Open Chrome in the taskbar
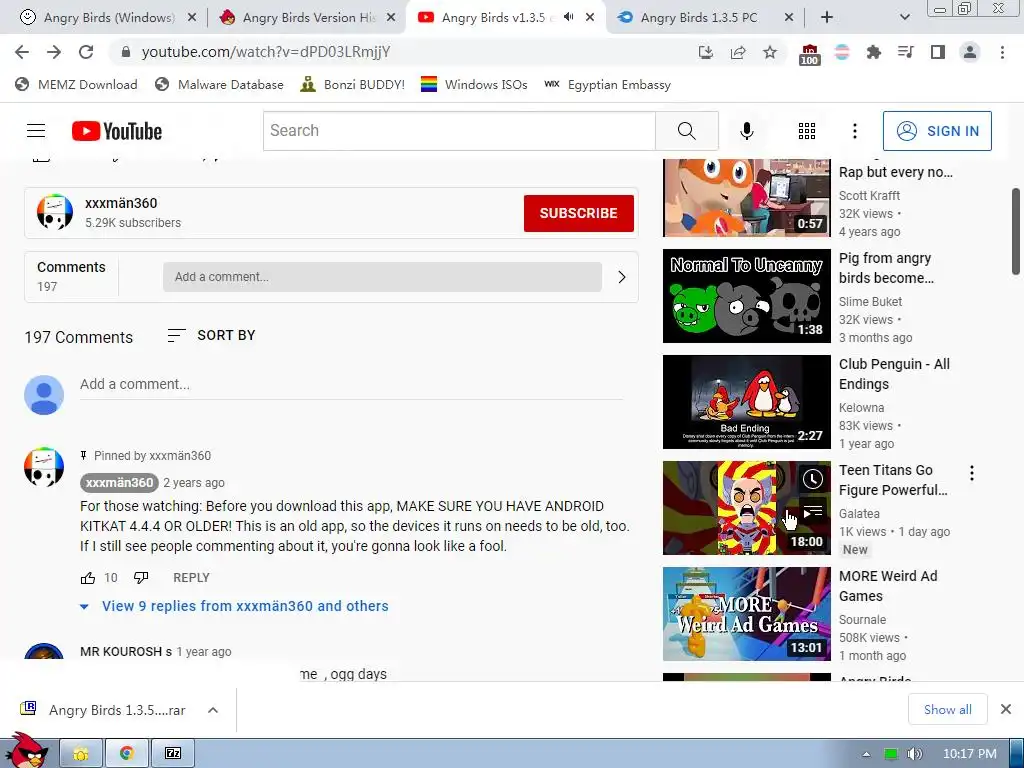 [x=127, y=753]
